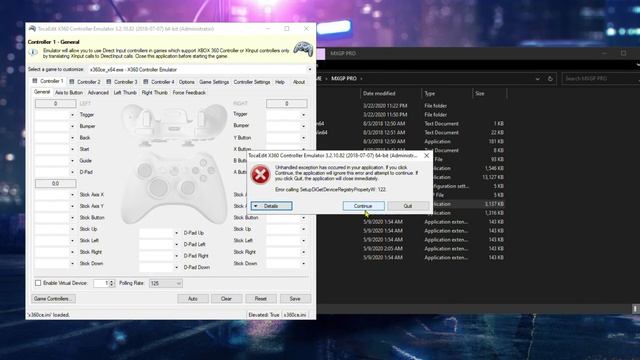Screen dimensions: 640x360
Task: Switch to the Controller 3 tab
Action: pyautogui.click(x=122, y=82)
